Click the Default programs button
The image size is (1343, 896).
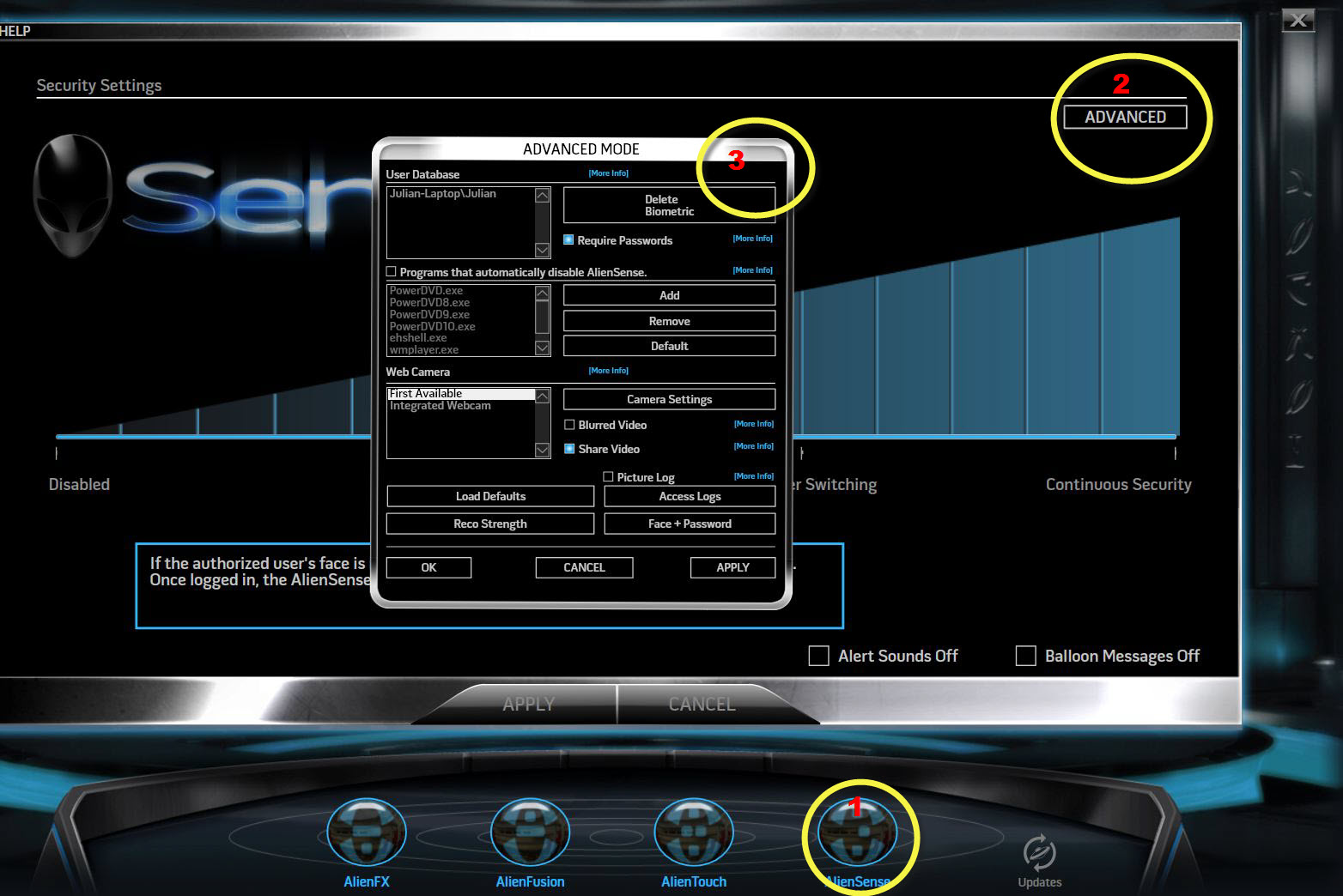[669, 346]
